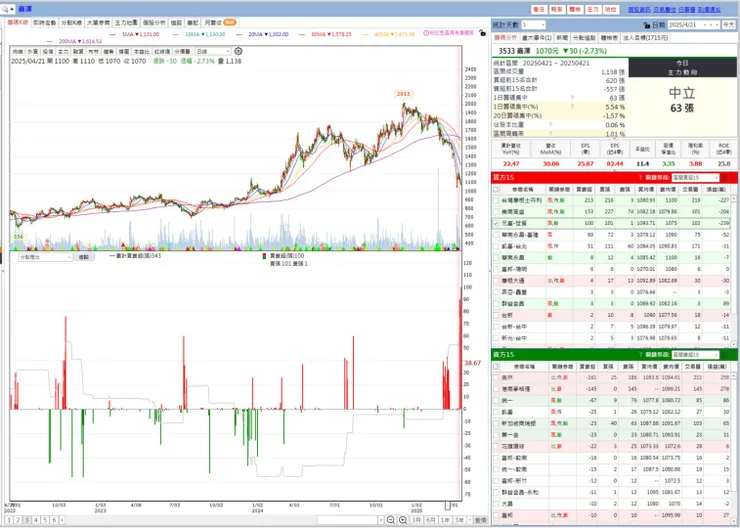
Task: Open the 分點進出 indicator dropdown
Action: (45, 257)
